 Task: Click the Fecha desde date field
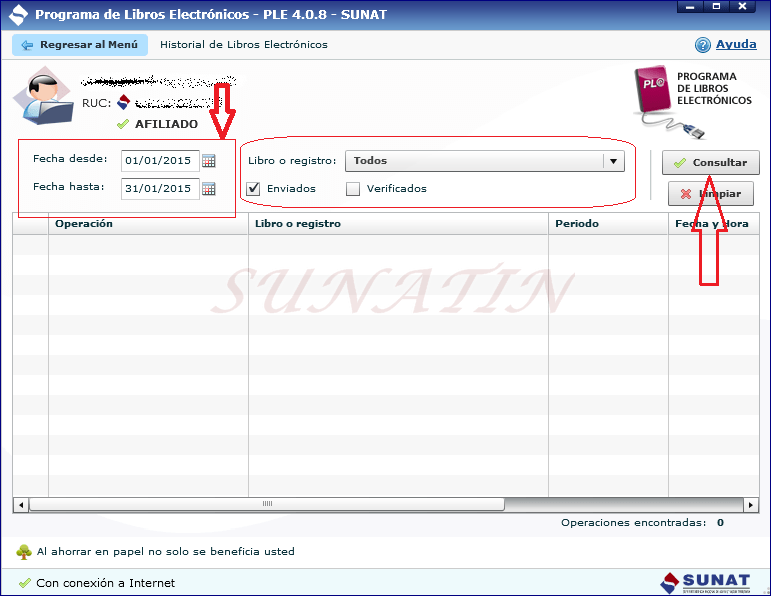point(159,161)
